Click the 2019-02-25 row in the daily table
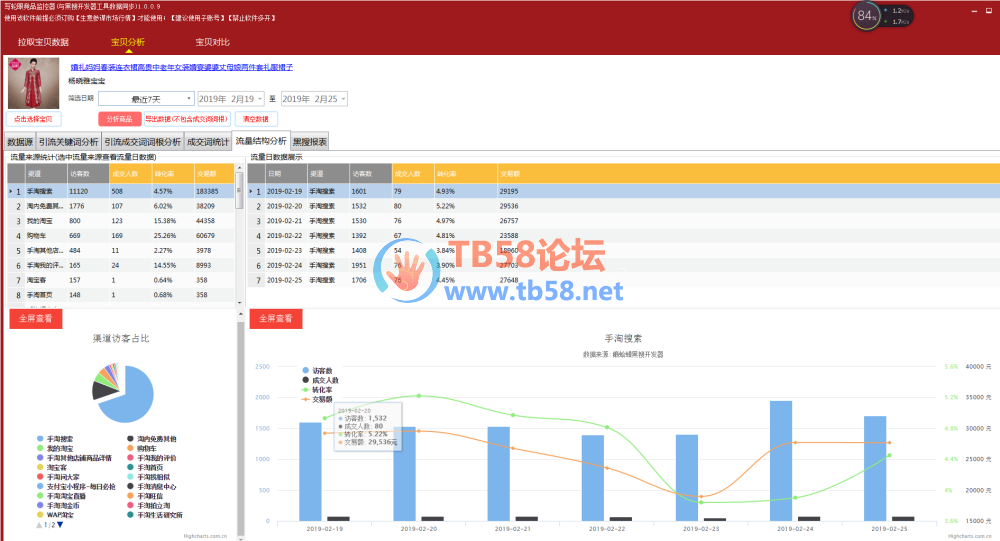The height and width of the screenshot is (541, 1000). coord(624,280)
